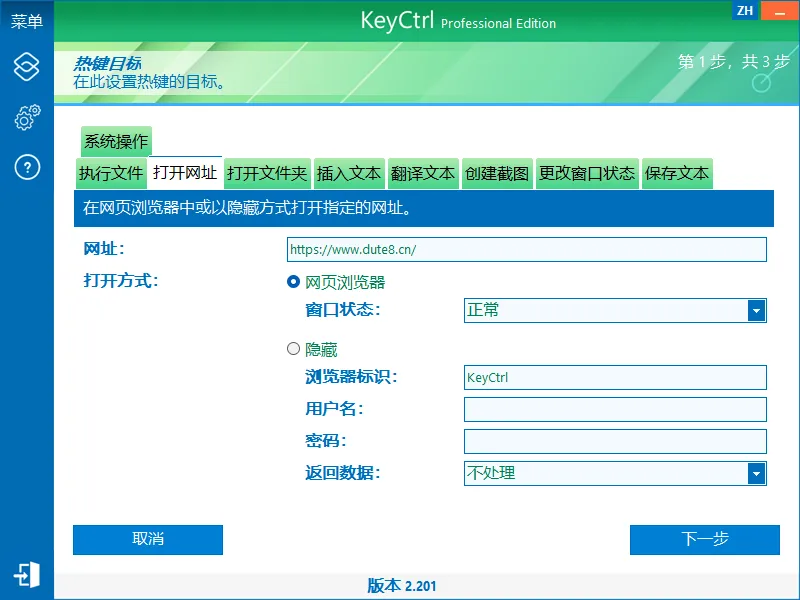Open the 菜单 sidebar menu
Image resolution: width=800 pixels, height=600 pixels.
point(27,21)
